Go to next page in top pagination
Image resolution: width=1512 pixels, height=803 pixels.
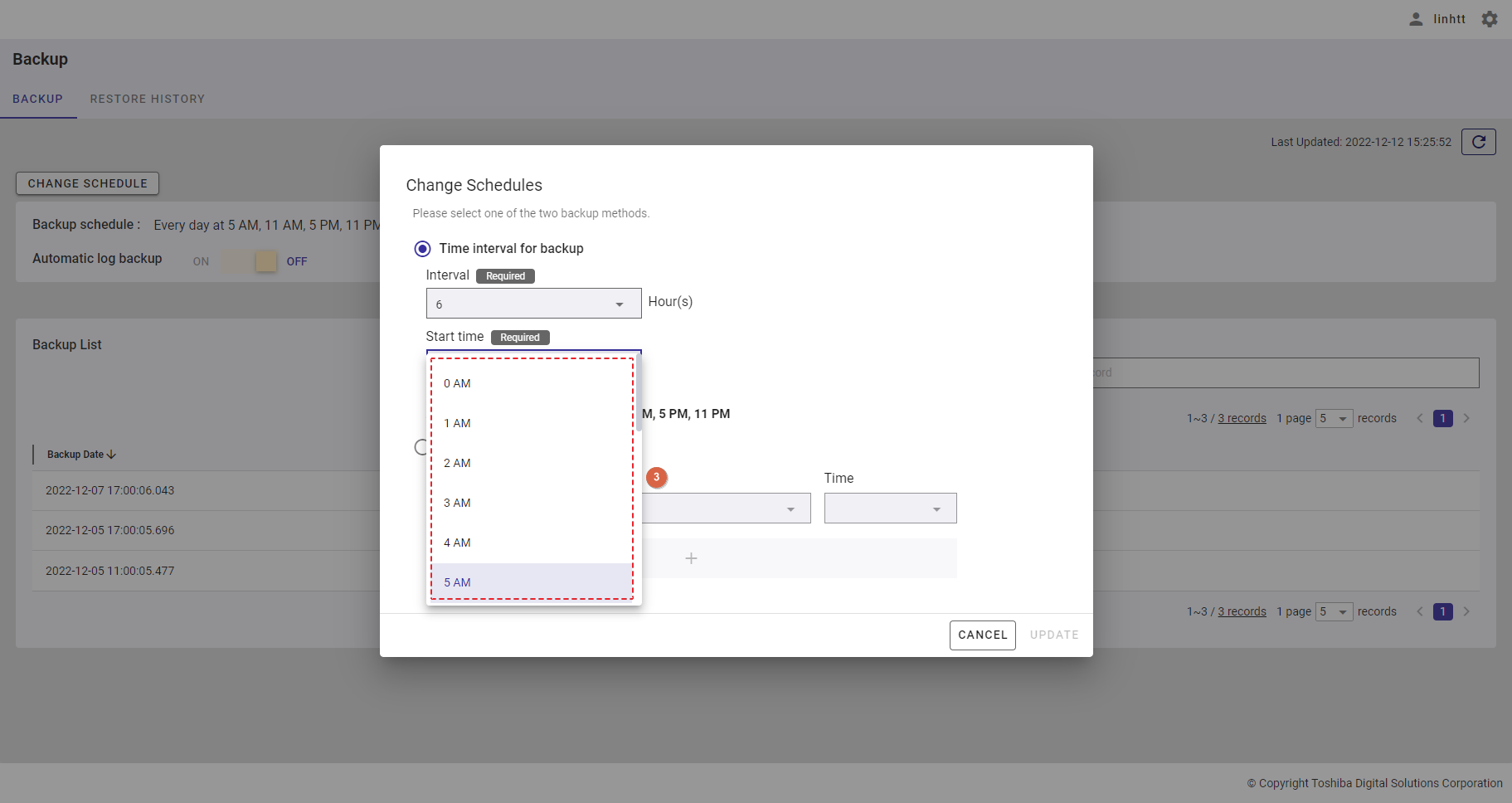pos(1466,418)
